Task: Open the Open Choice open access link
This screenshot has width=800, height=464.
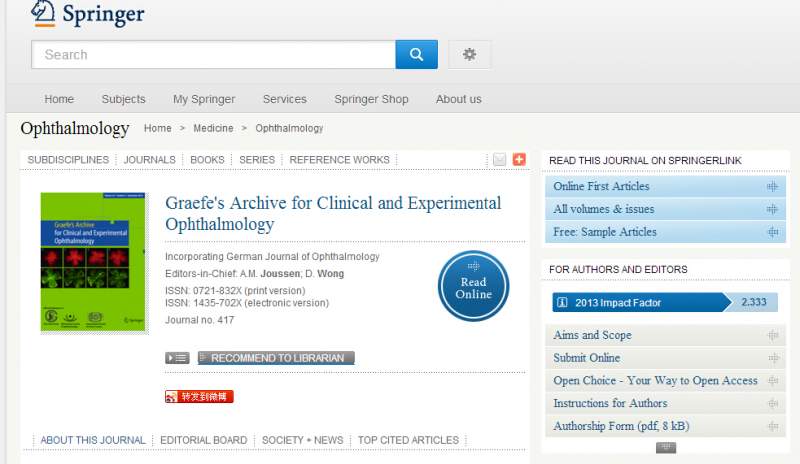Action: pos(656,381)
